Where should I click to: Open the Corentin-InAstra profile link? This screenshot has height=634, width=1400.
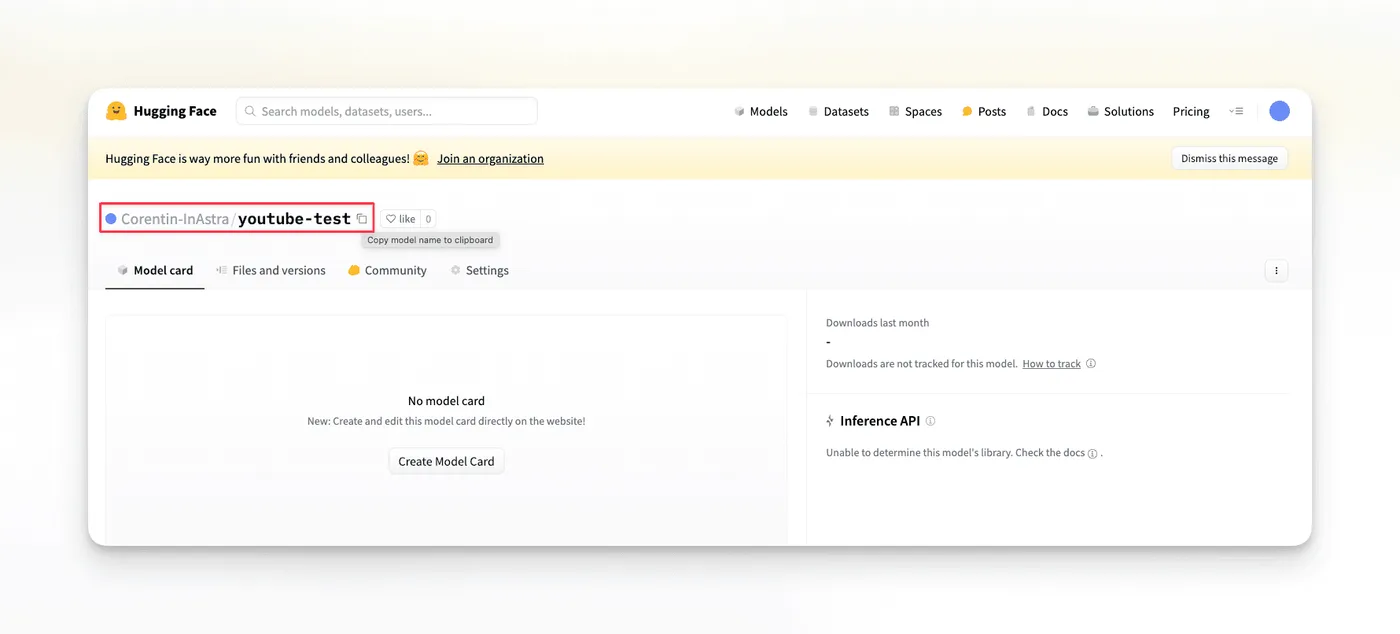pyautogui.click(x=175, y=219)
